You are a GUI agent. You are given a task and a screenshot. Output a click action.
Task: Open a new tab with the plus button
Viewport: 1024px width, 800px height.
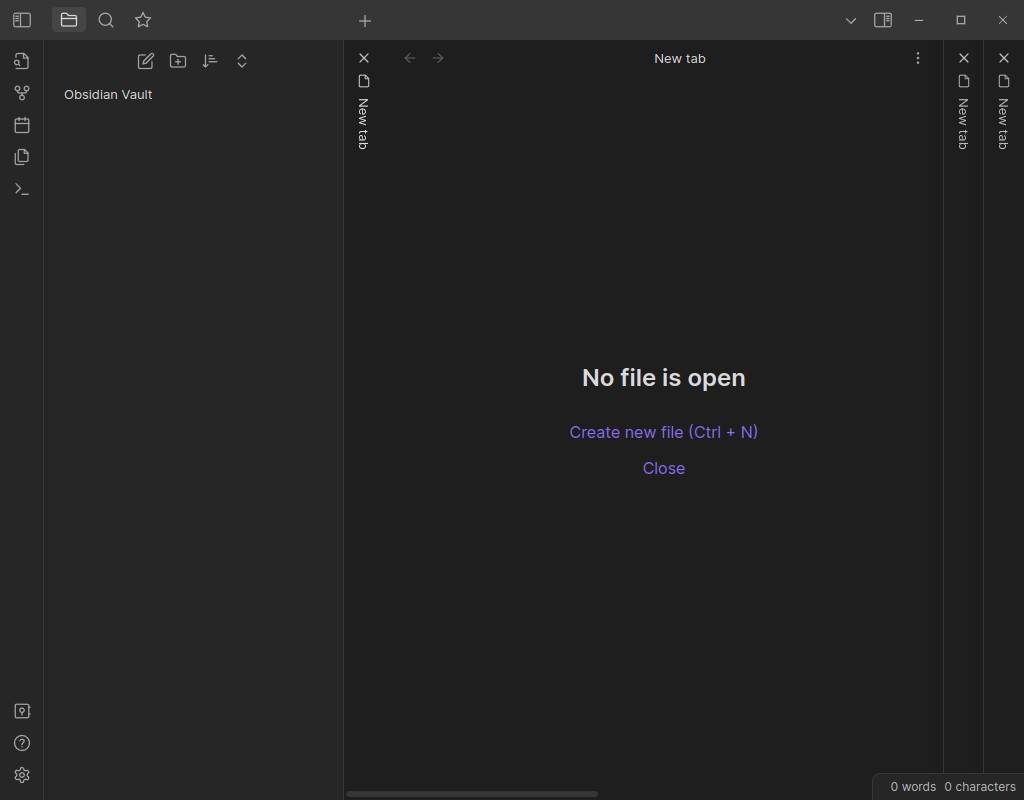point(364,20)
